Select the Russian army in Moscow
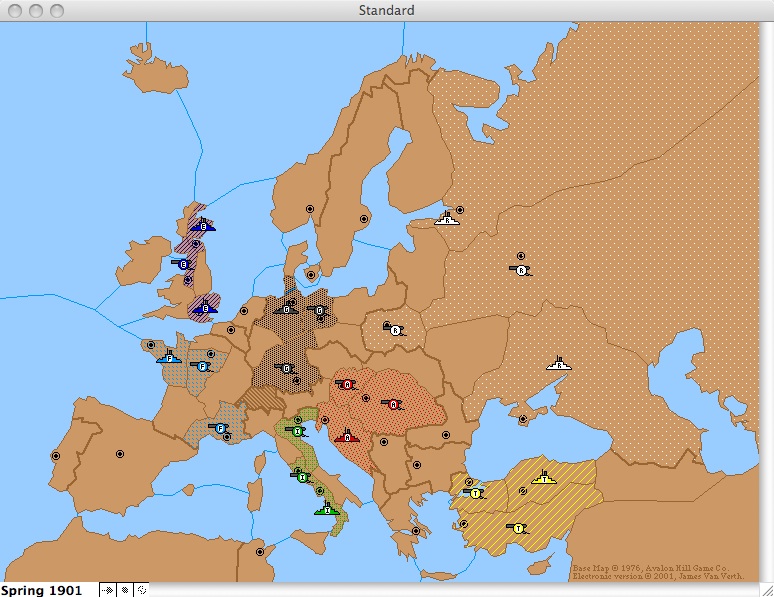Screen dimensions: 774x597 [521, 270]
